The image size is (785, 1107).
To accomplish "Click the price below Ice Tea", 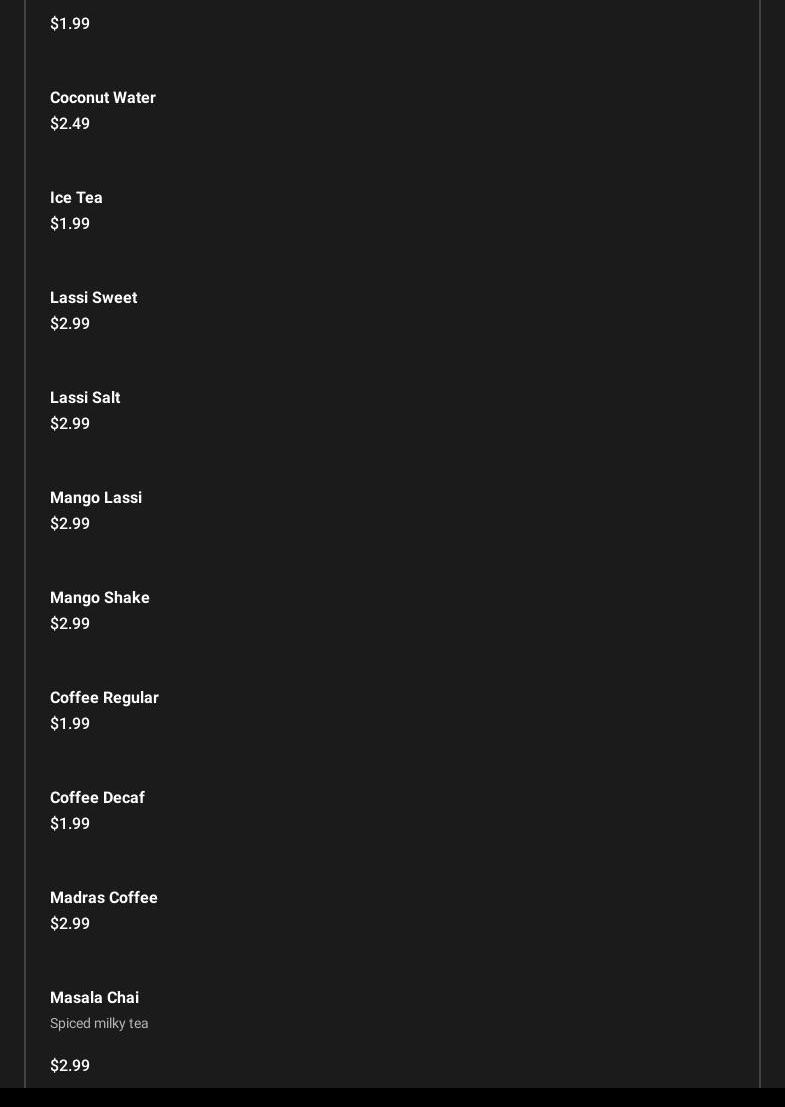I will pyautogui.click(x=70, y=224).
